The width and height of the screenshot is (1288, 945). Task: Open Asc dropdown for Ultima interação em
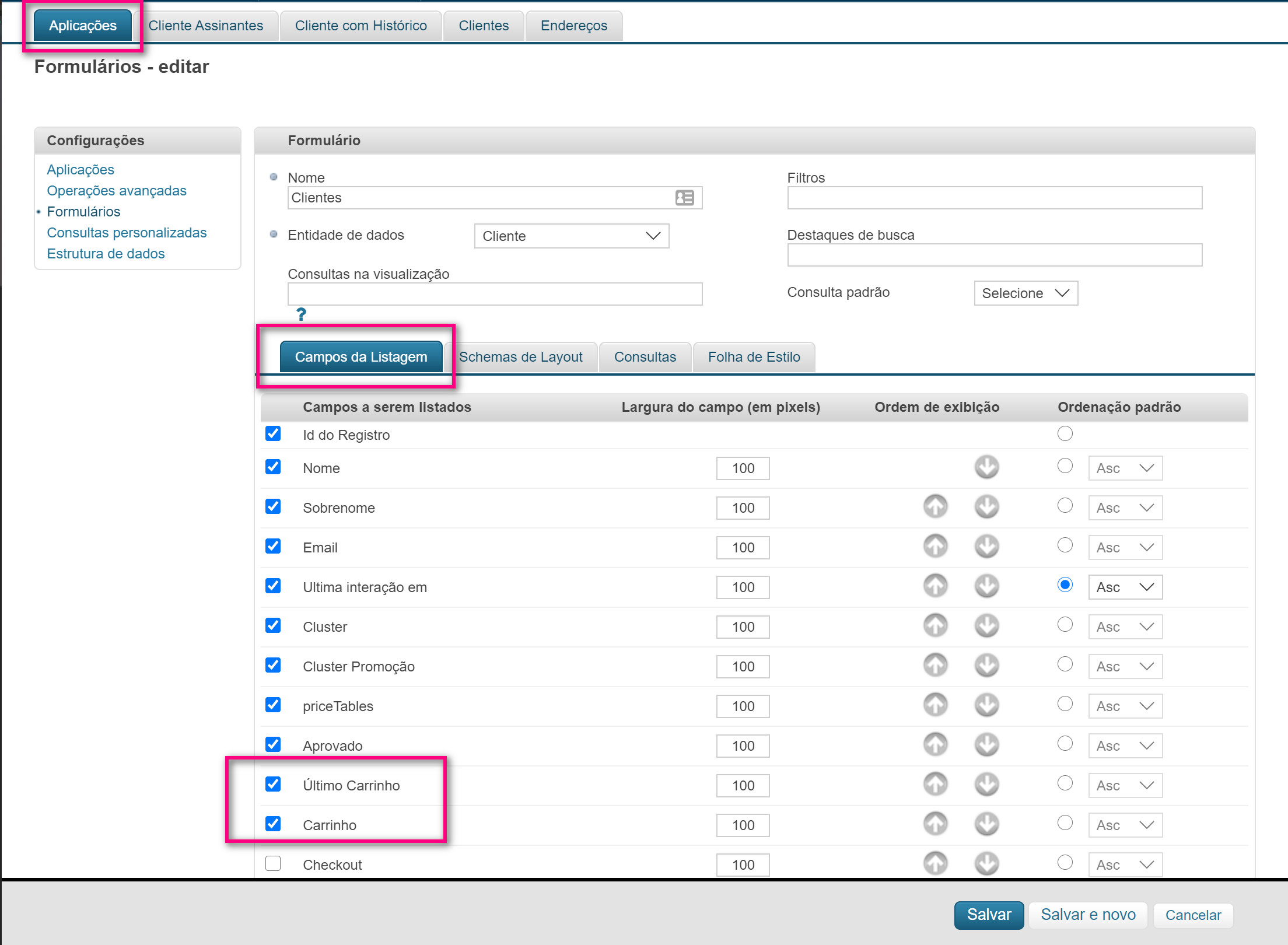(1125, 587)
